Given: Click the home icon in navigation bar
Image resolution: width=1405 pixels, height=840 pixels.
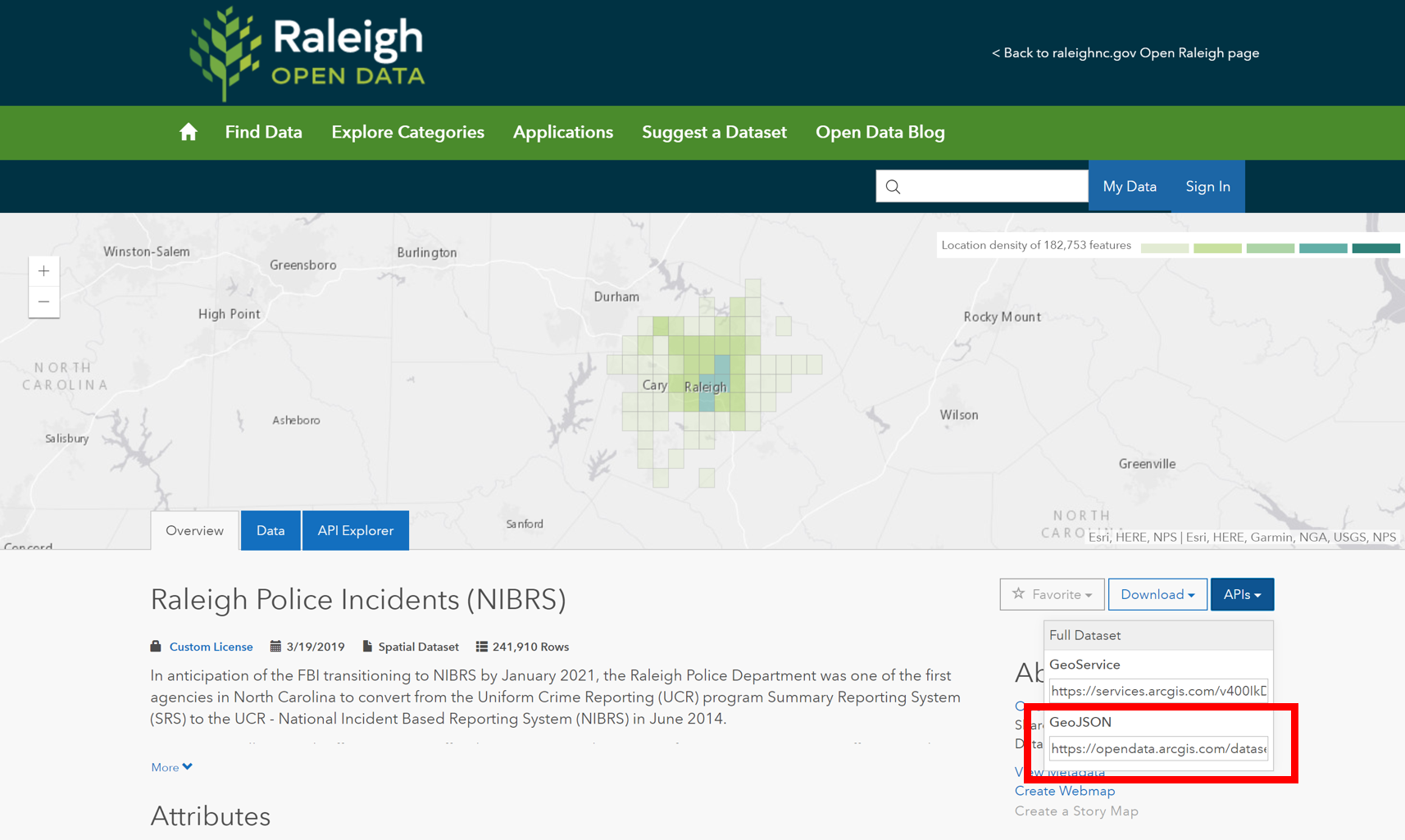Looking at the screenshot, I should coord(189,132).
